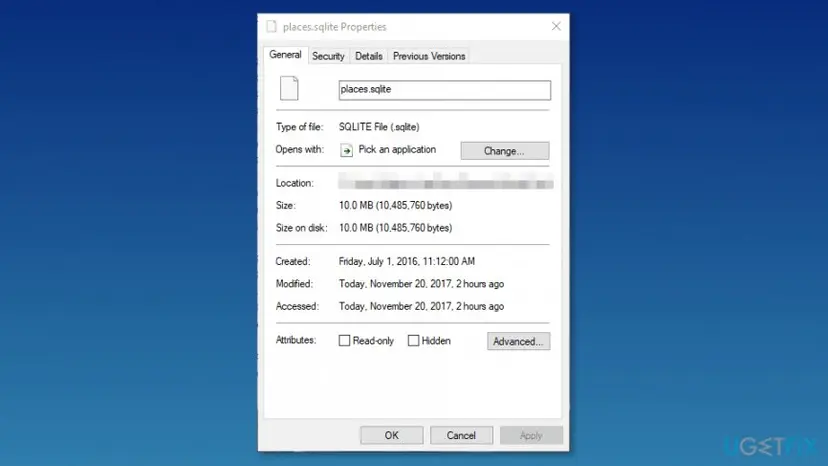Screen dimensions: 828x466
Task: Click the file icon in the title bar
Action: click(271, 26)
